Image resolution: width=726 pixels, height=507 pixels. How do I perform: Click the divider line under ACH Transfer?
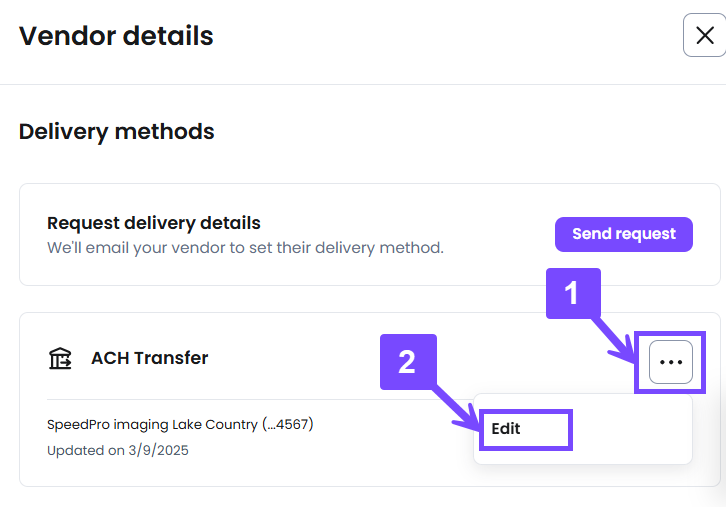click(259, 399)
